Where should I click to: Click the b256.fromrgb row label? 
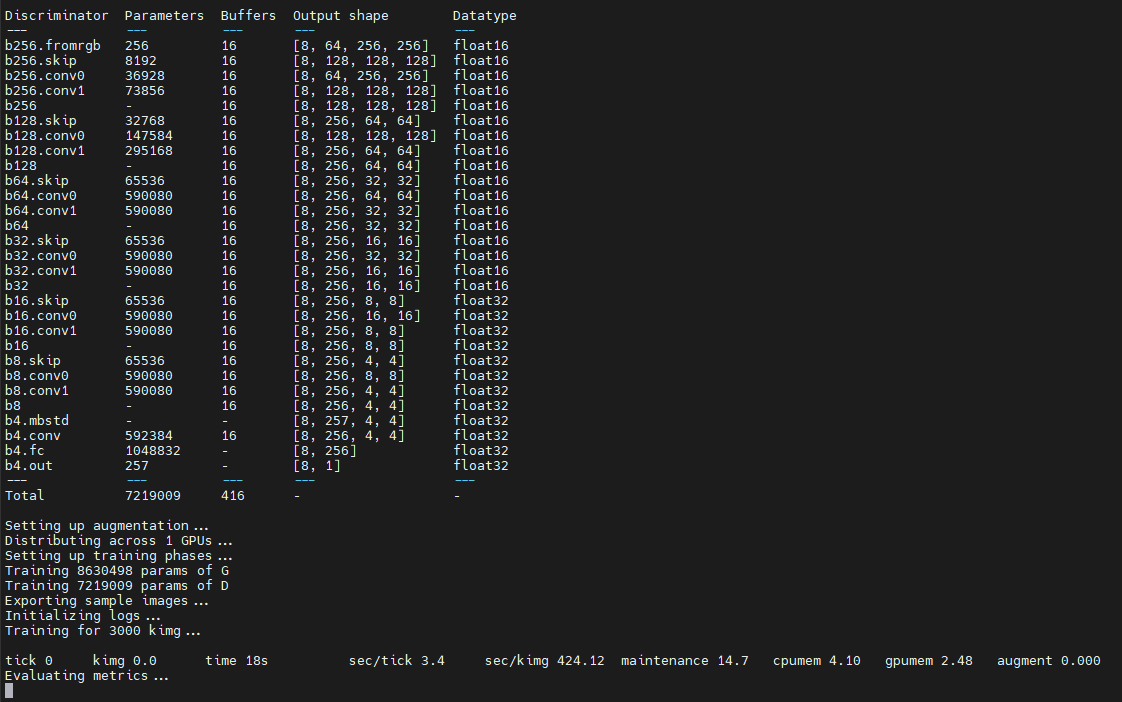click(53, 45)
